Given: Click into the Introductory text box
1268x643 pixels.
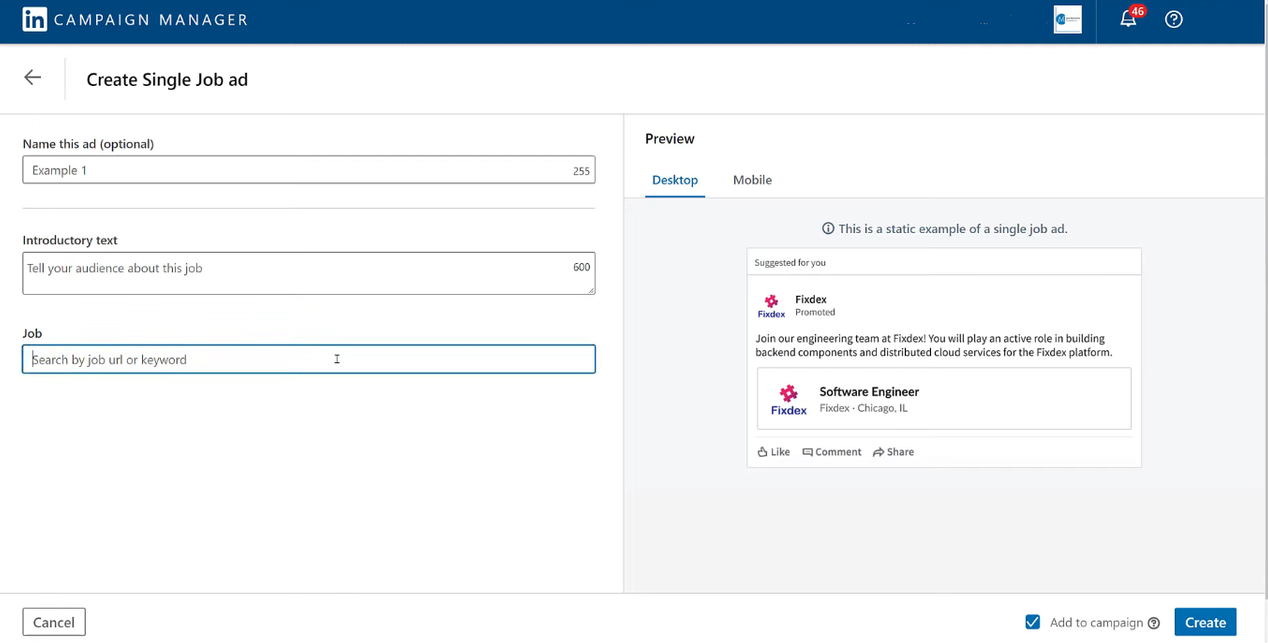Looking at the screenshot, I should [300, 273].
